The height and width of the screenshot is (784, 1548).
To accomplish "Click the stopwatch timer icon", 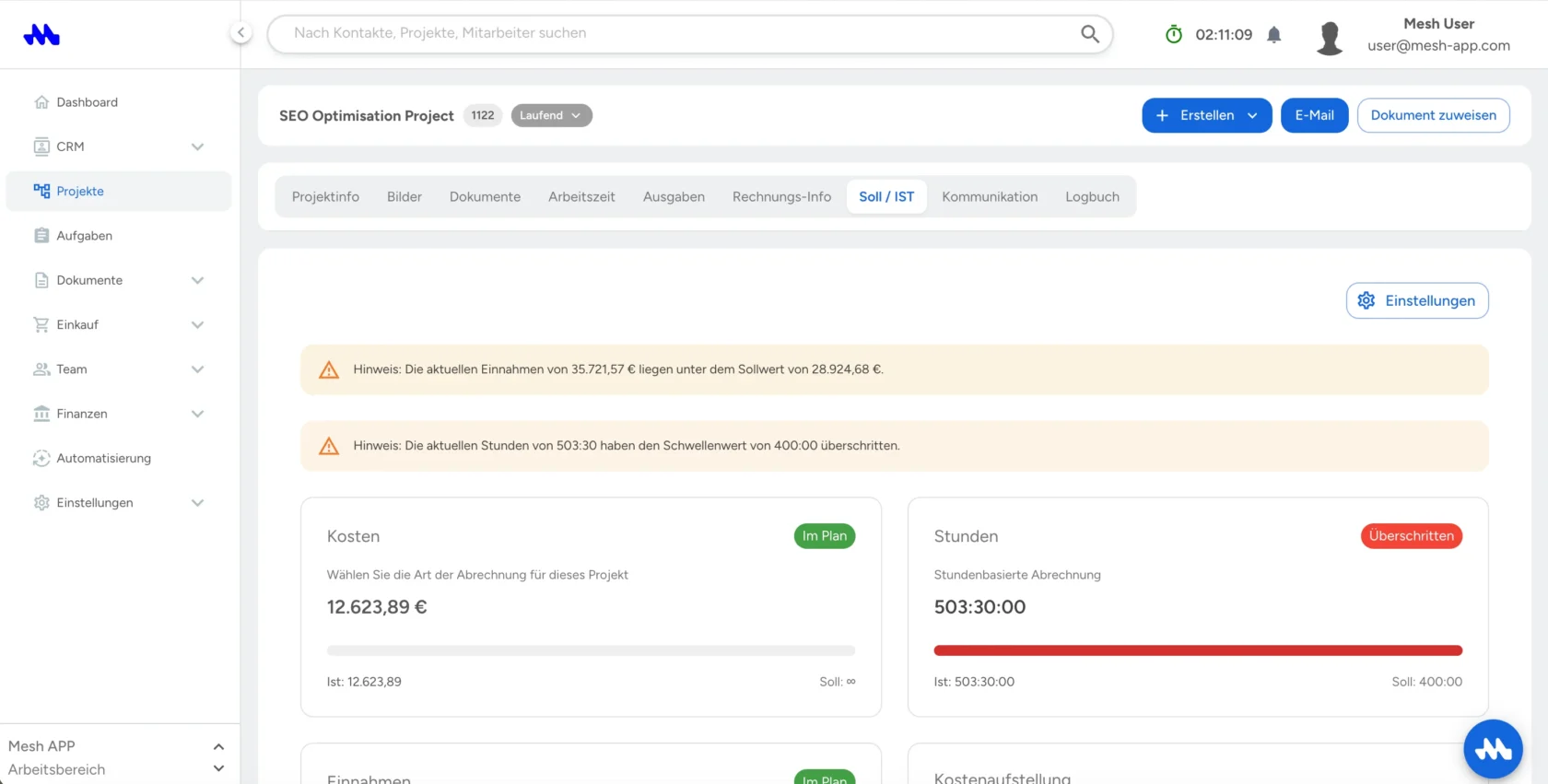I will click(x=1174, y=34).
